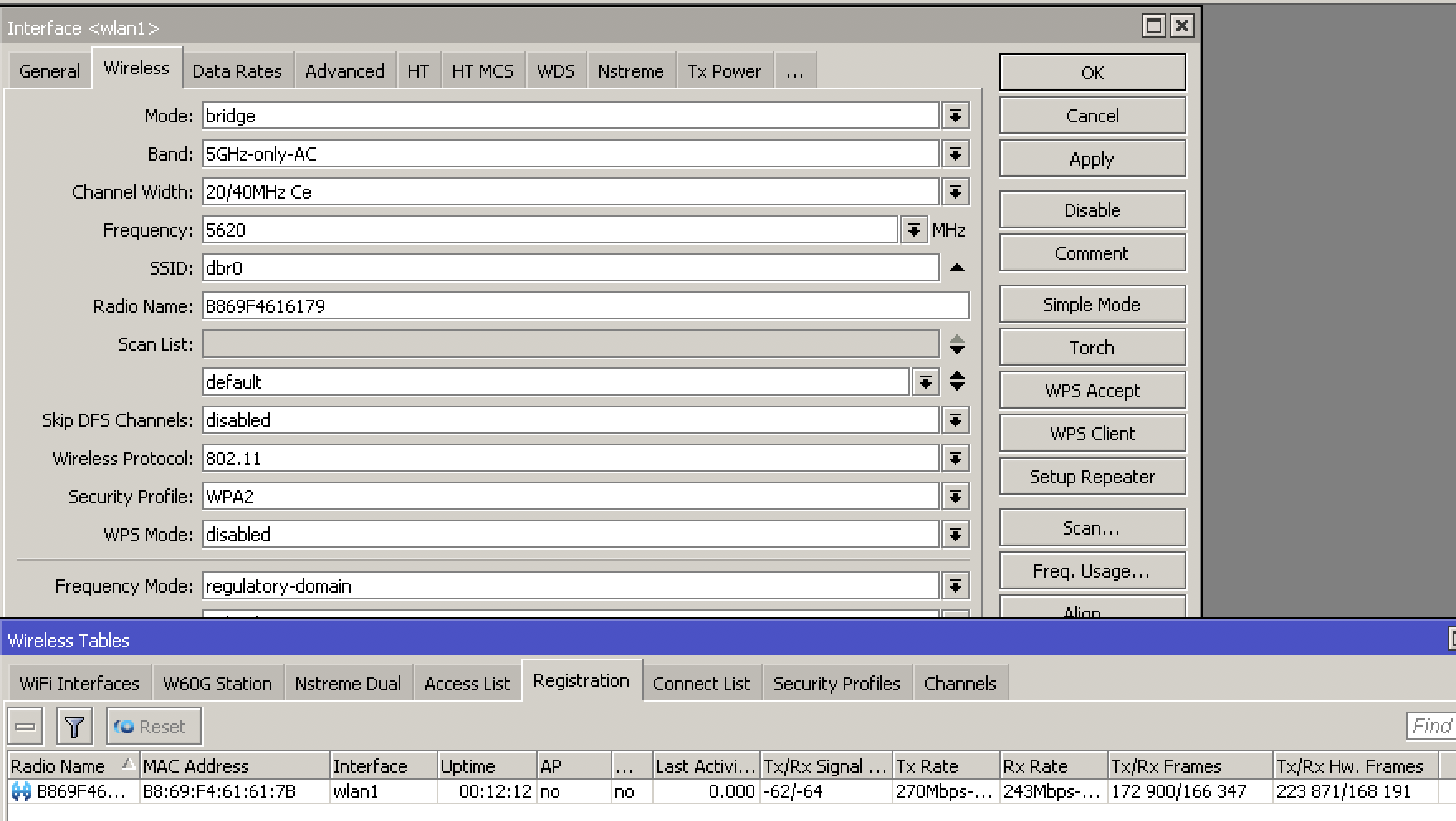Click the Comment button
This screenshot has width=1456, height=821.
click(x=1092, y=253)
